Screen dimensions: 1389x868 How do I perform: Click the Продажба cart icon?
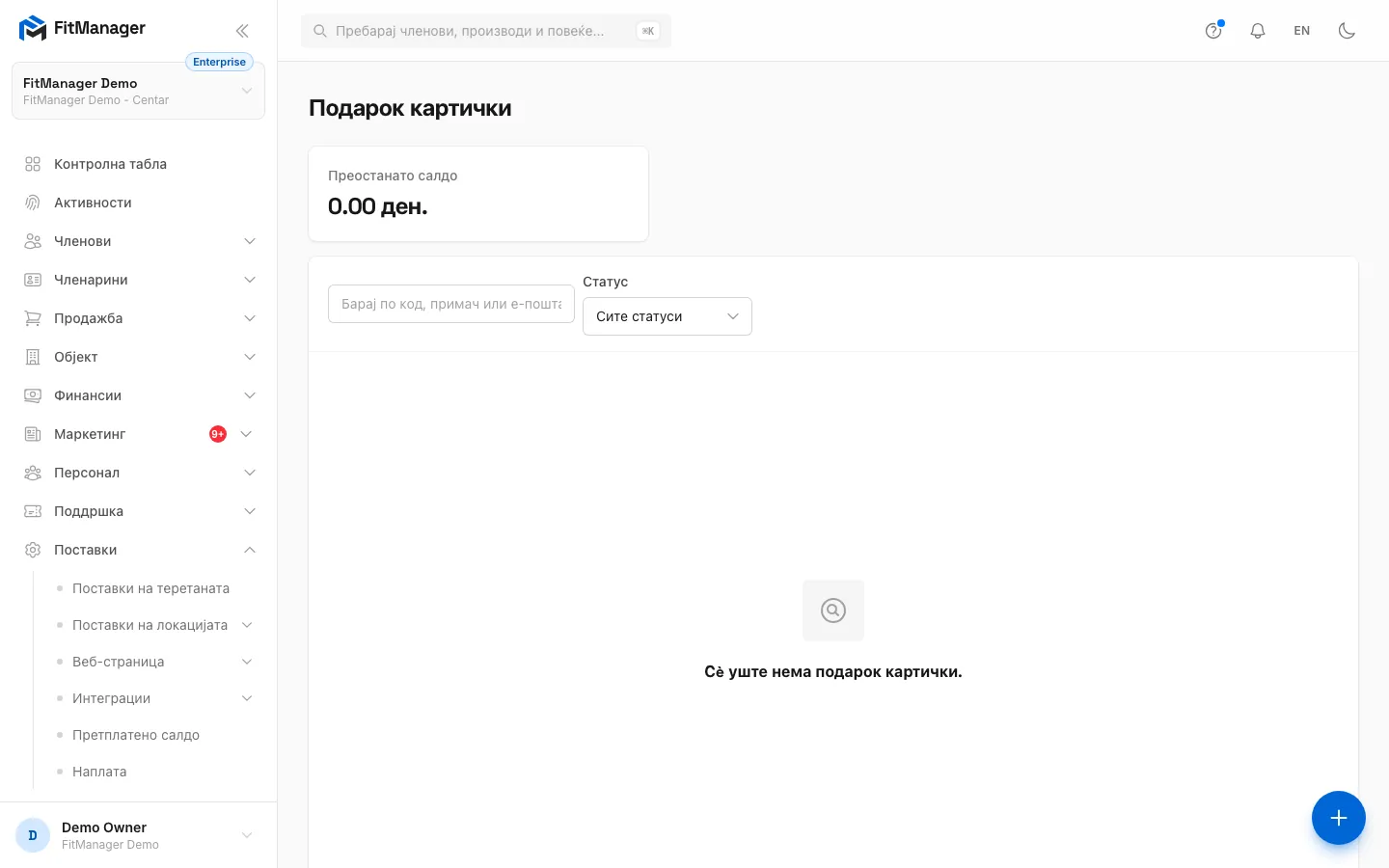click(33, 318)
